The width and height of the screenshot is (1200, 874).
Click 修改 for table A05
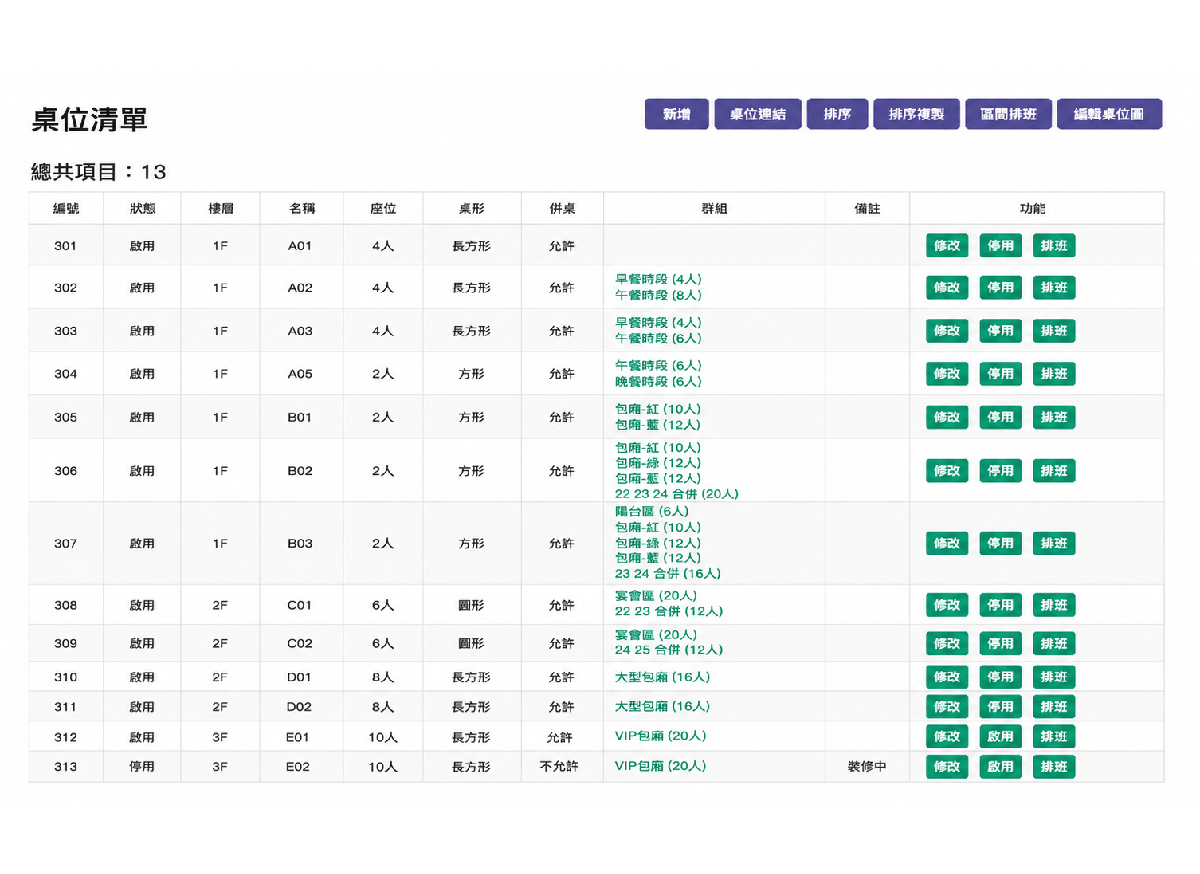coord(947,374)
